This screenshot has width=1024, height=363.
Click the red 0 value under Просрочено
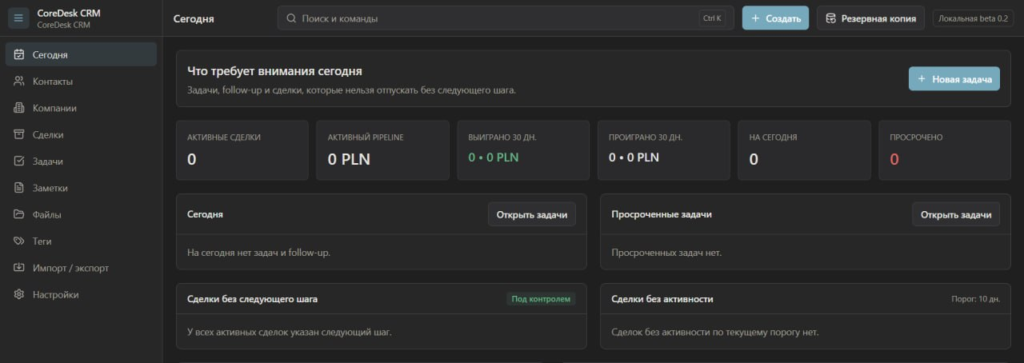(894, 159)
